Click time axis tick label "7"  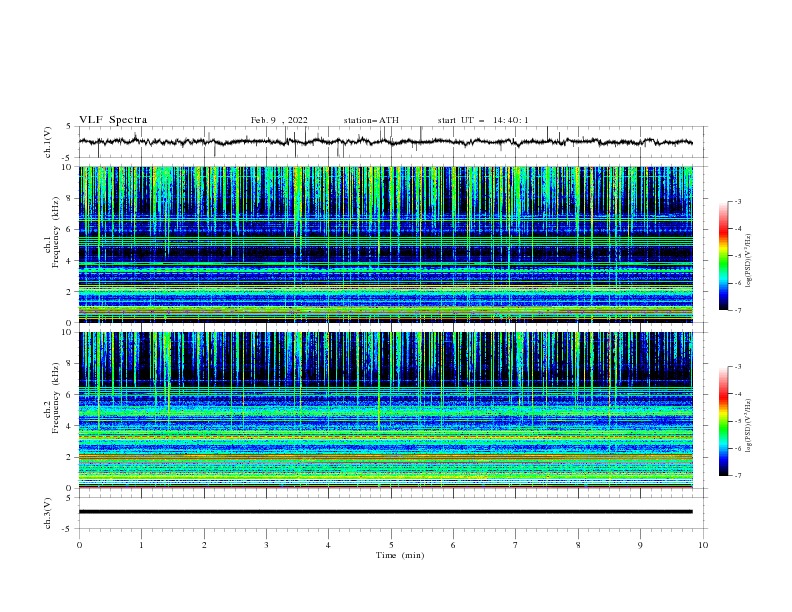point(516,545)
